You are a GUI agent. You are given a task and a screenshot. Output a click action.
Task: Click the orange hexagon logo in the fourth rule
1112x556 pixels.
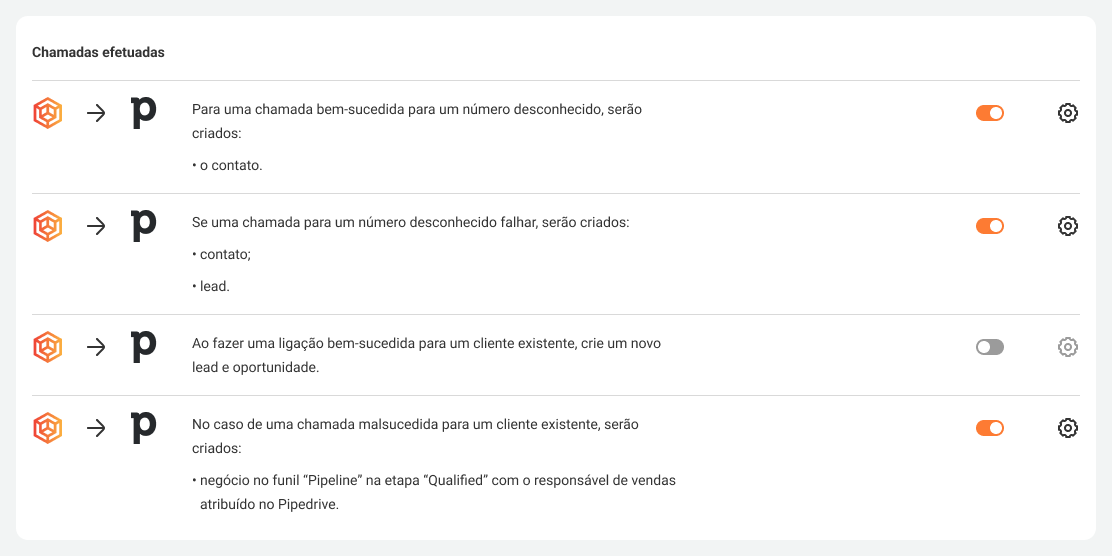[x=48, y=428]
